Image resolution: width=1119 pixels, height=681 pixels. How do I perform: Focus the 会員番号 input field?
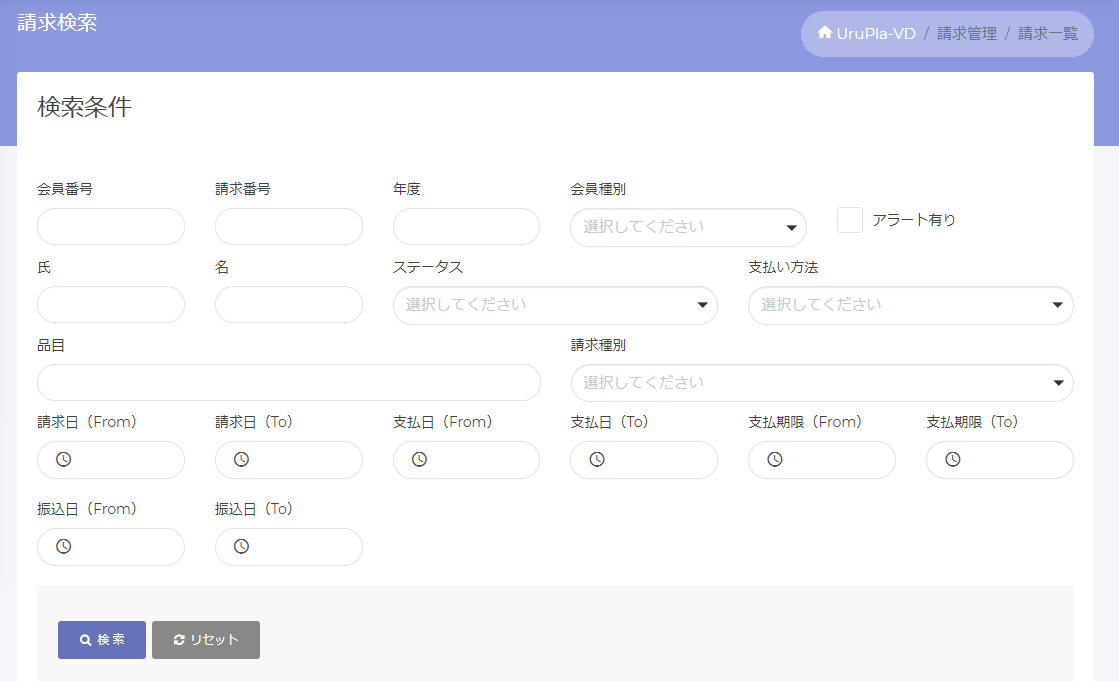[111, 227]
